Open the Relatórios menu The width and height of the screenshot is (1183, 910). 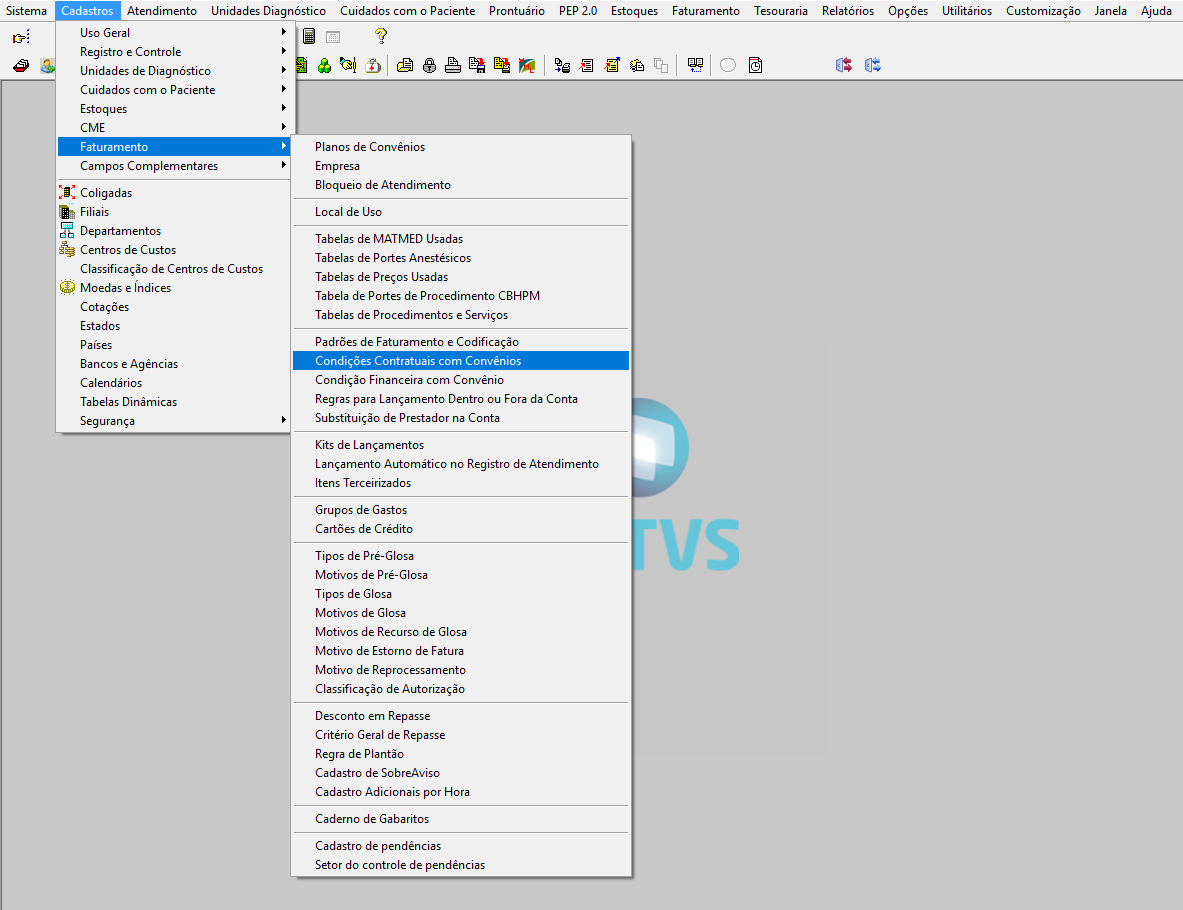(848, 11)
